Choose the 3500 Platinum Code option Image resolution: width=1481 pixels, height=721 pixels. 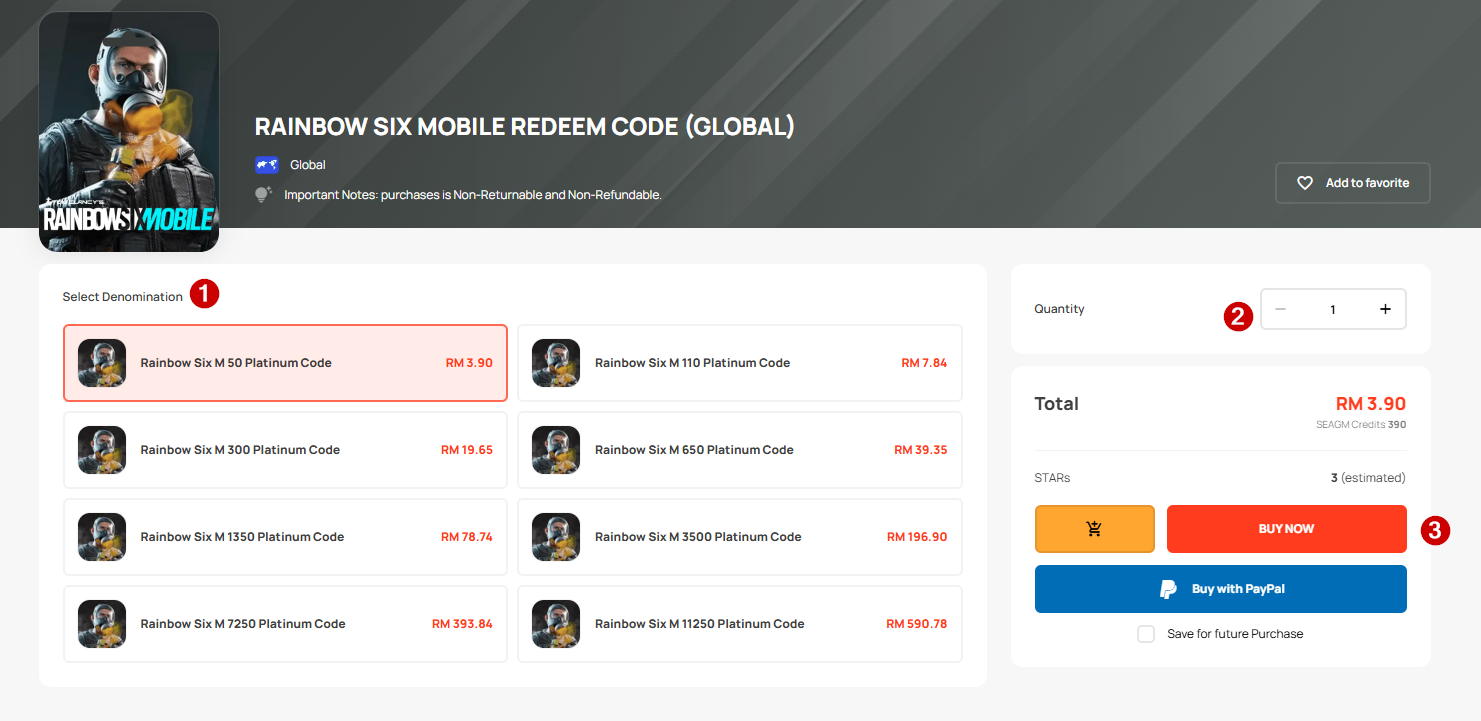(739, 537)
